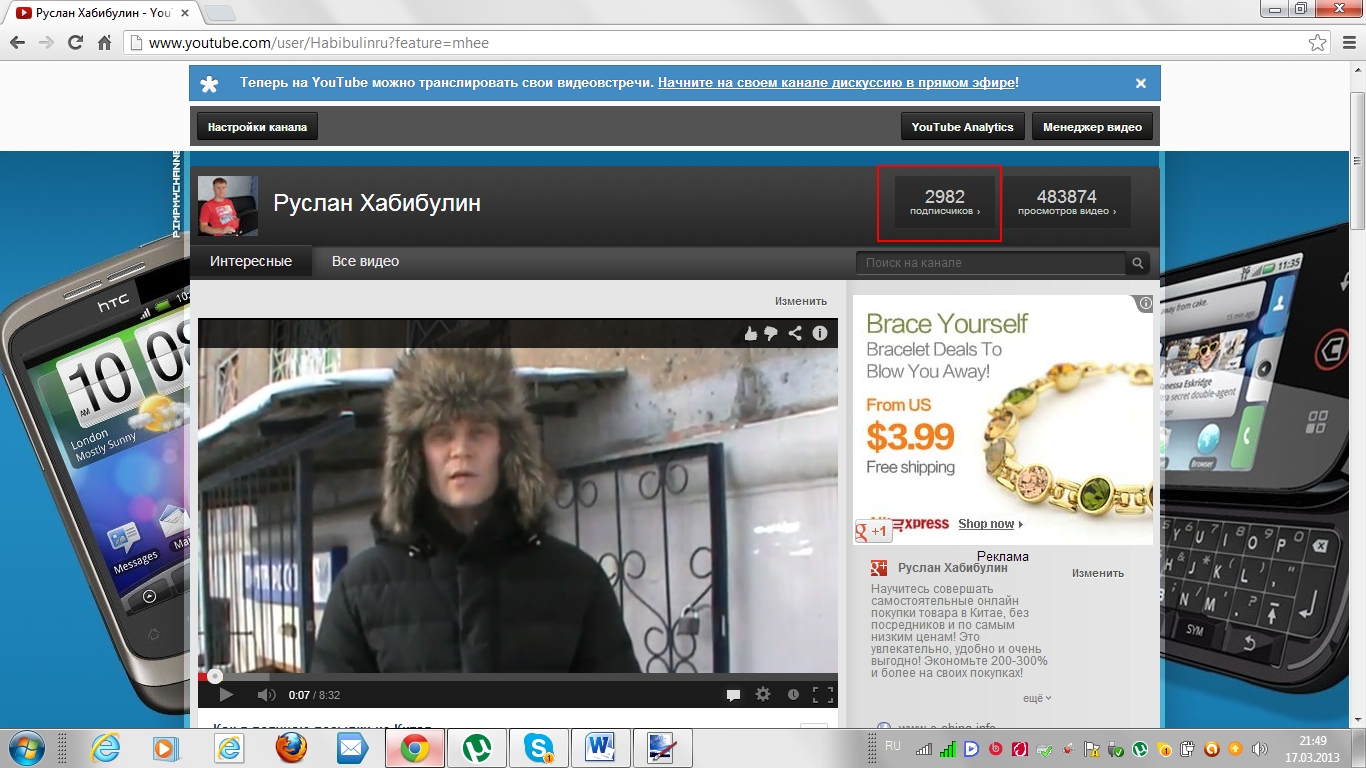The image size is (1366, 768).
Task: Click the Beats Audio tray icon
Action: 996,748
